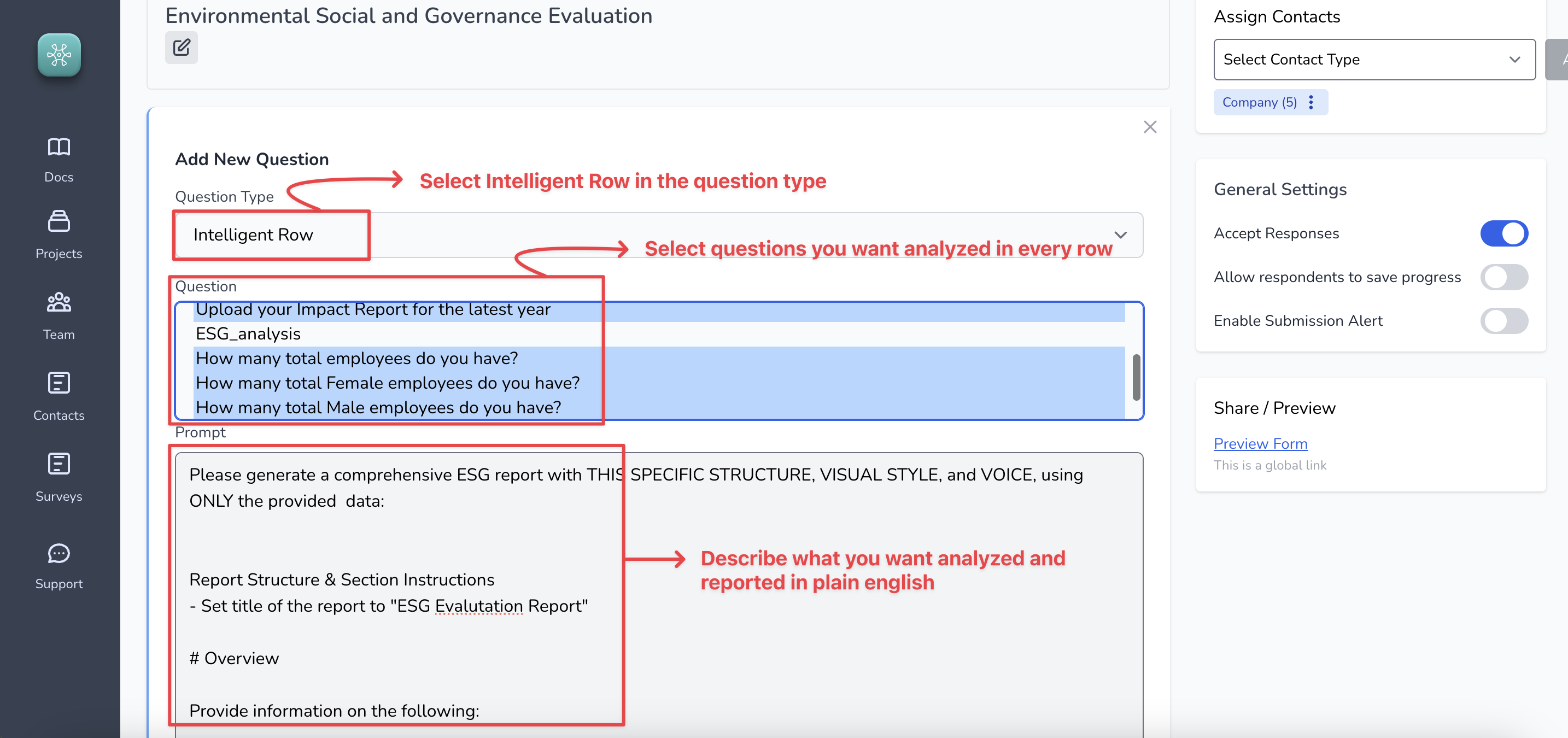Disable Accept Responses
1568x738 pixels.
coord(1504,233)
